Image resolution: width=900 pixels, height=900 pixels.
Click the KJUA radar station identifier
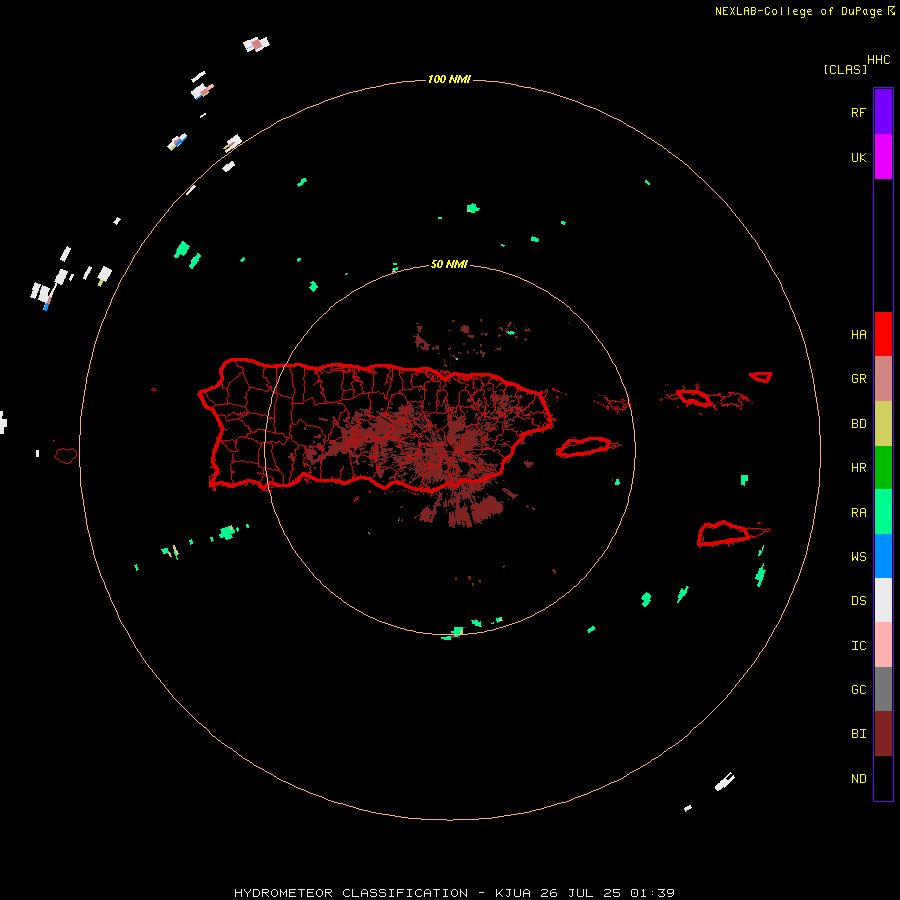point(513,893)
